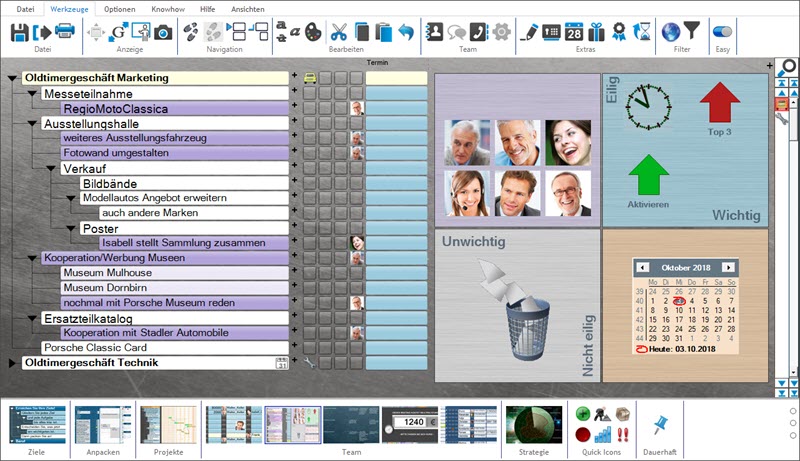Click the red Top 3 arrow
This screenshot has height=461, width=800.
coord(718,104)
